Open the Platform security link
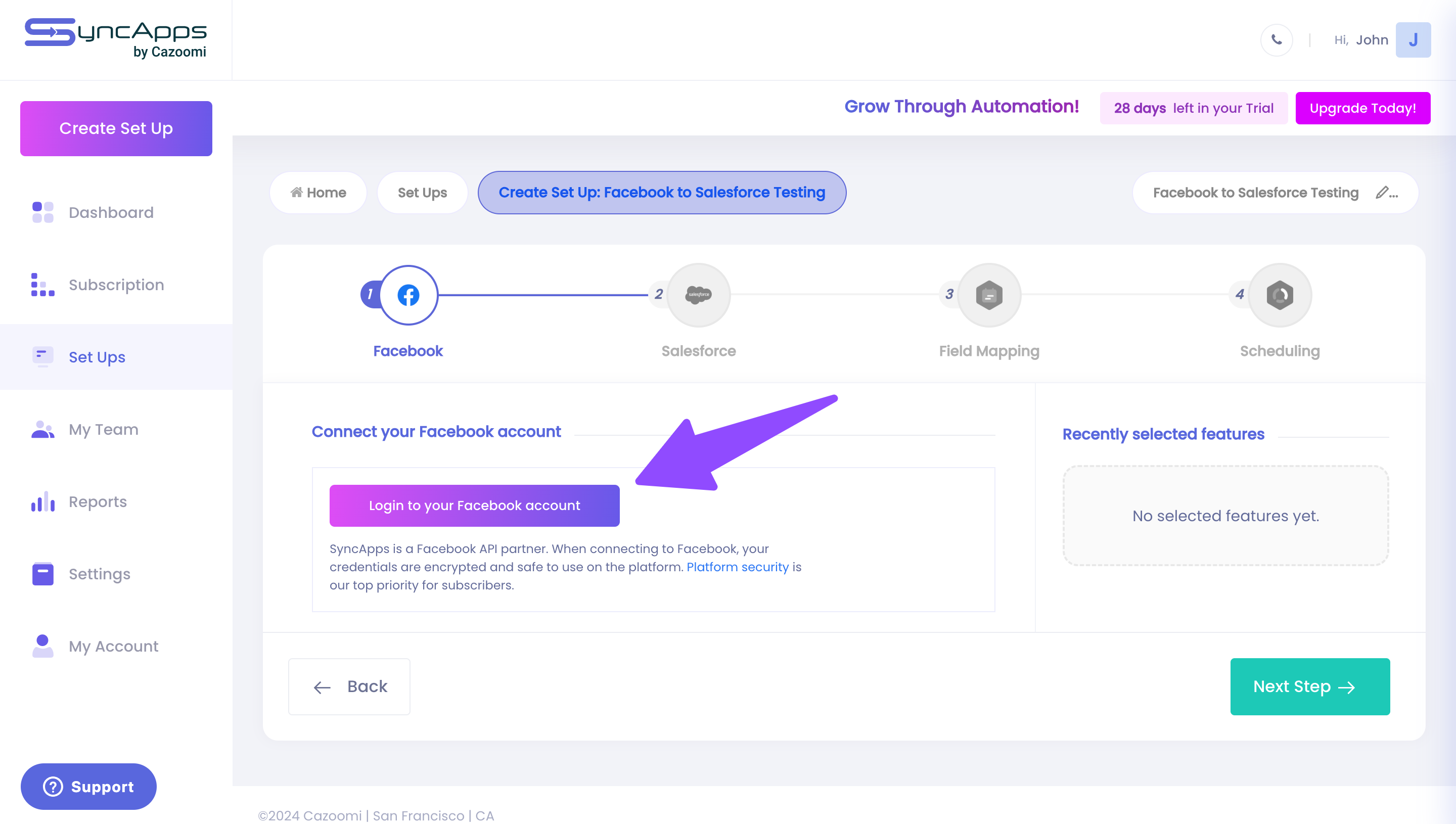1456x824 pixels. coord(737,567)
